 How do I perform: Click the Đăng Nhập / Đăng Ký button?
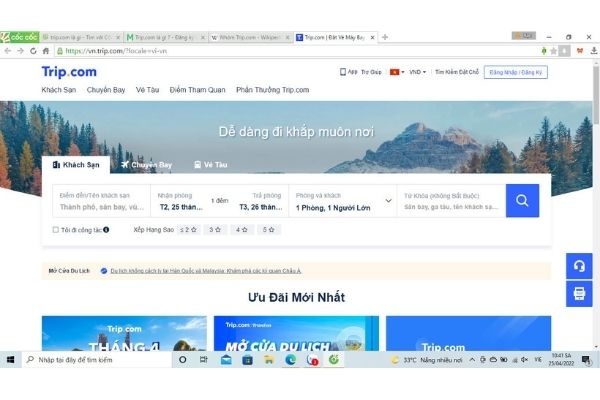tap(515, 72)
